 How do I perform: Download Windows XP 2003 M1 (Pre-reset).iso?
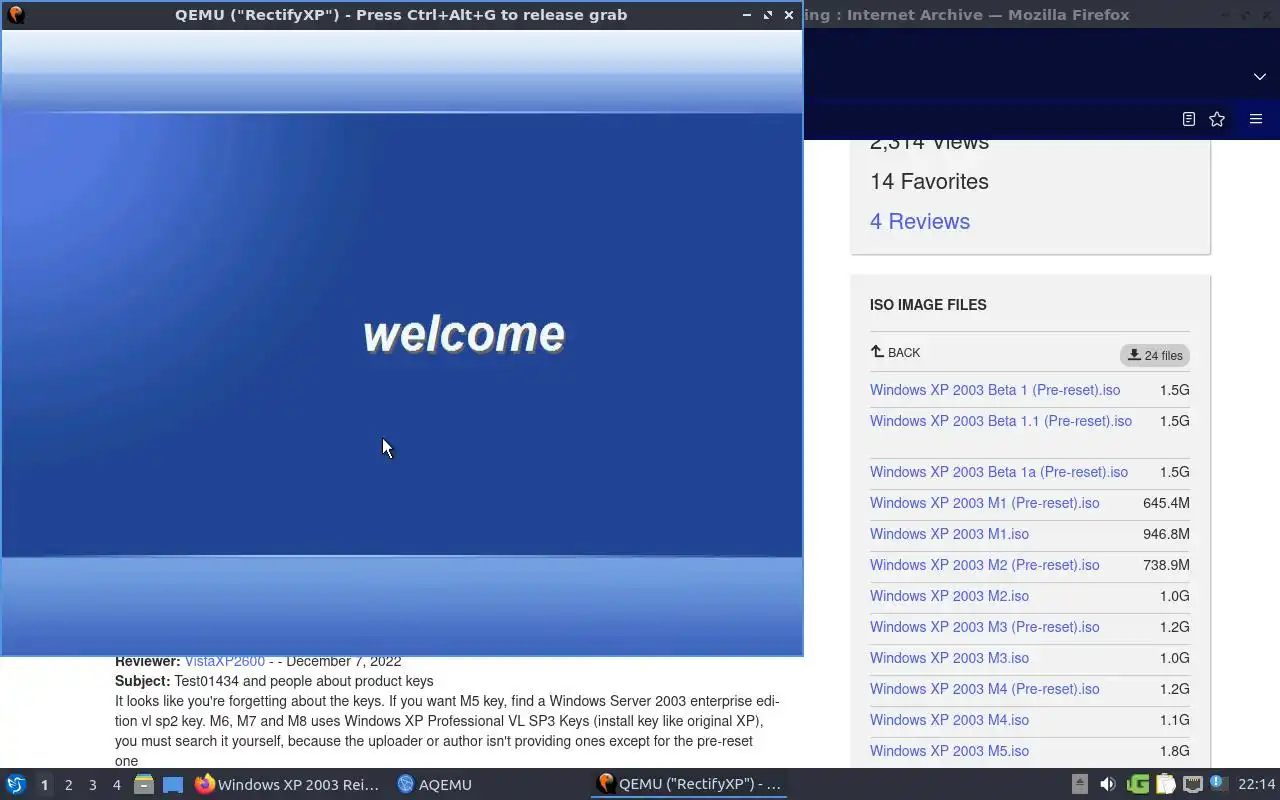coord(984,503)
